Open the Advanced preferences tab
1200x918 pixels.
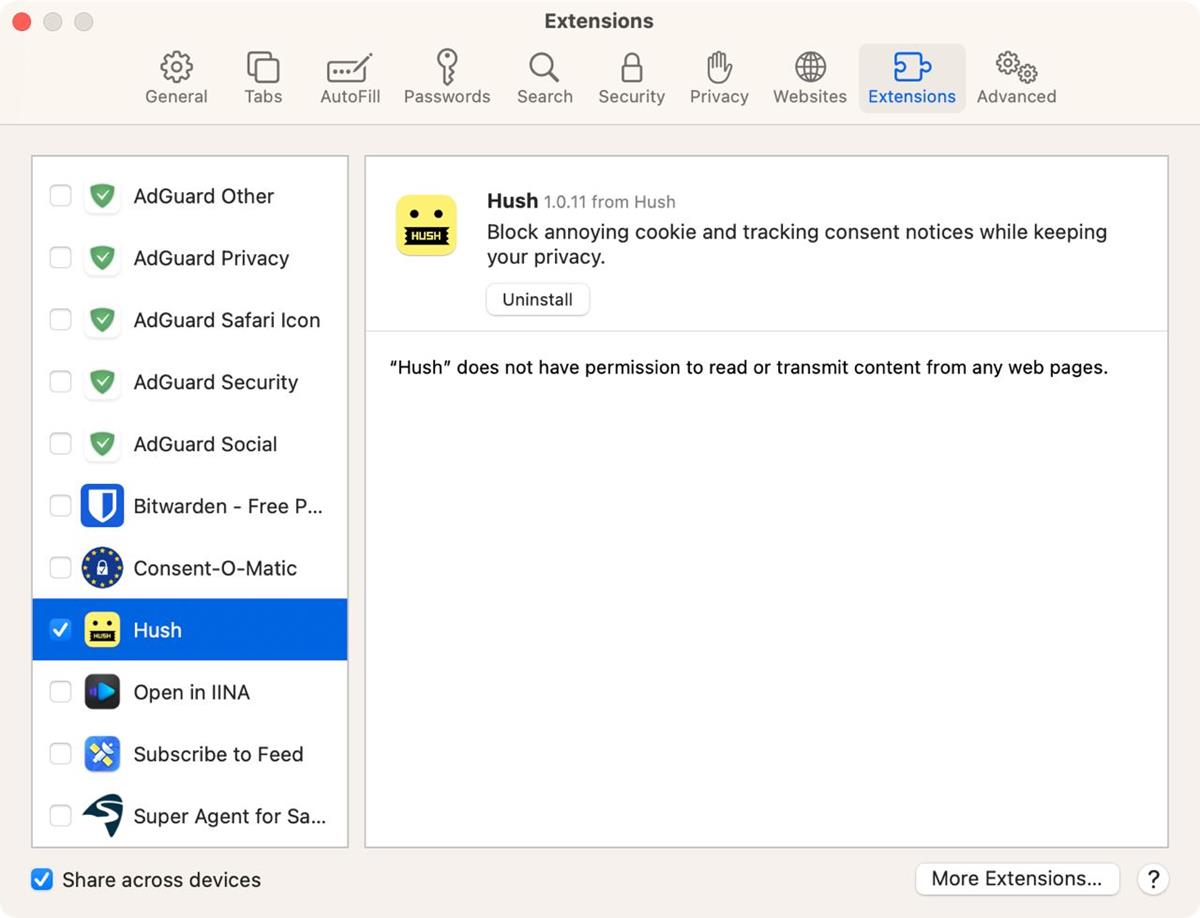click(1016, 75)
